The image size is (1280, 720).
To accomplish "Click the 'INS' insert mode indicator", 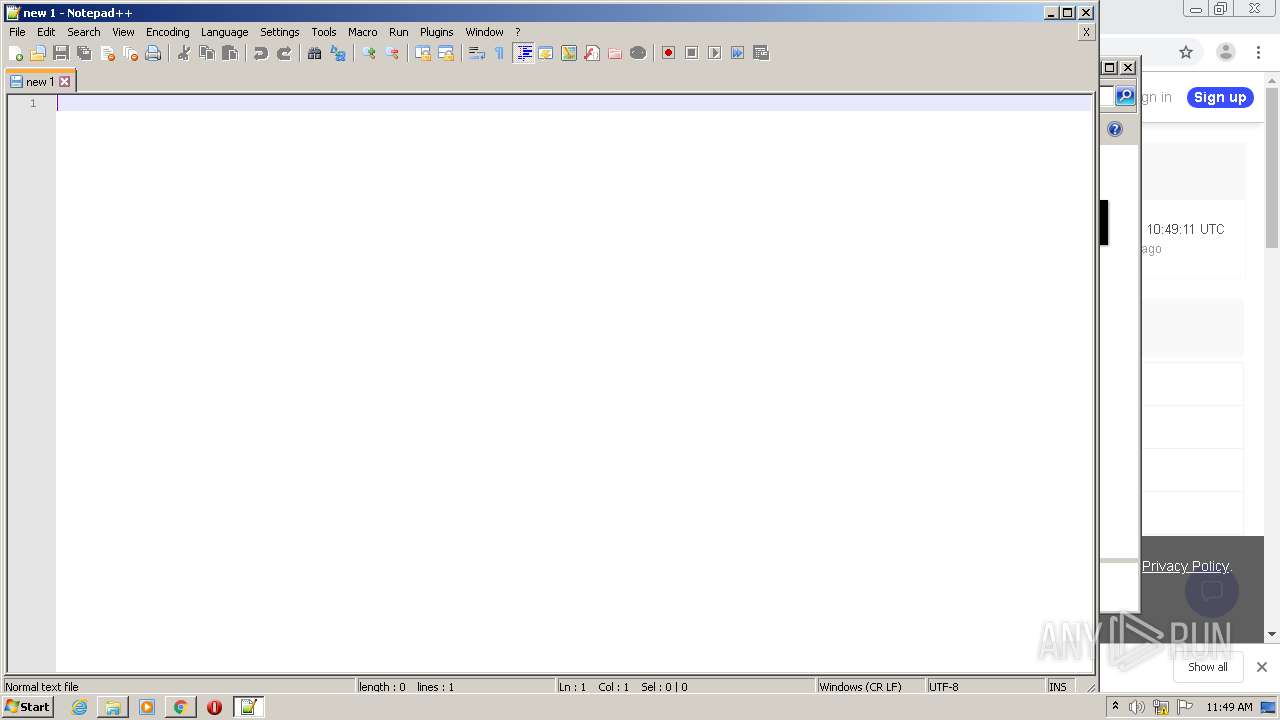I will 1058,687.
